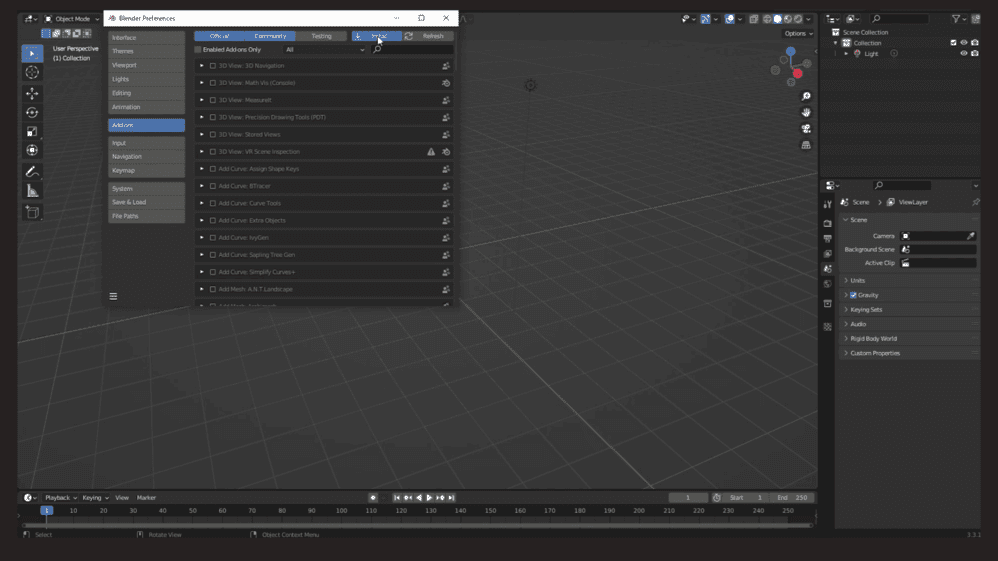Open the Render properties tab icon
Image resolution: width=998 pixels, height=561 pixels.
coord(827,224)
